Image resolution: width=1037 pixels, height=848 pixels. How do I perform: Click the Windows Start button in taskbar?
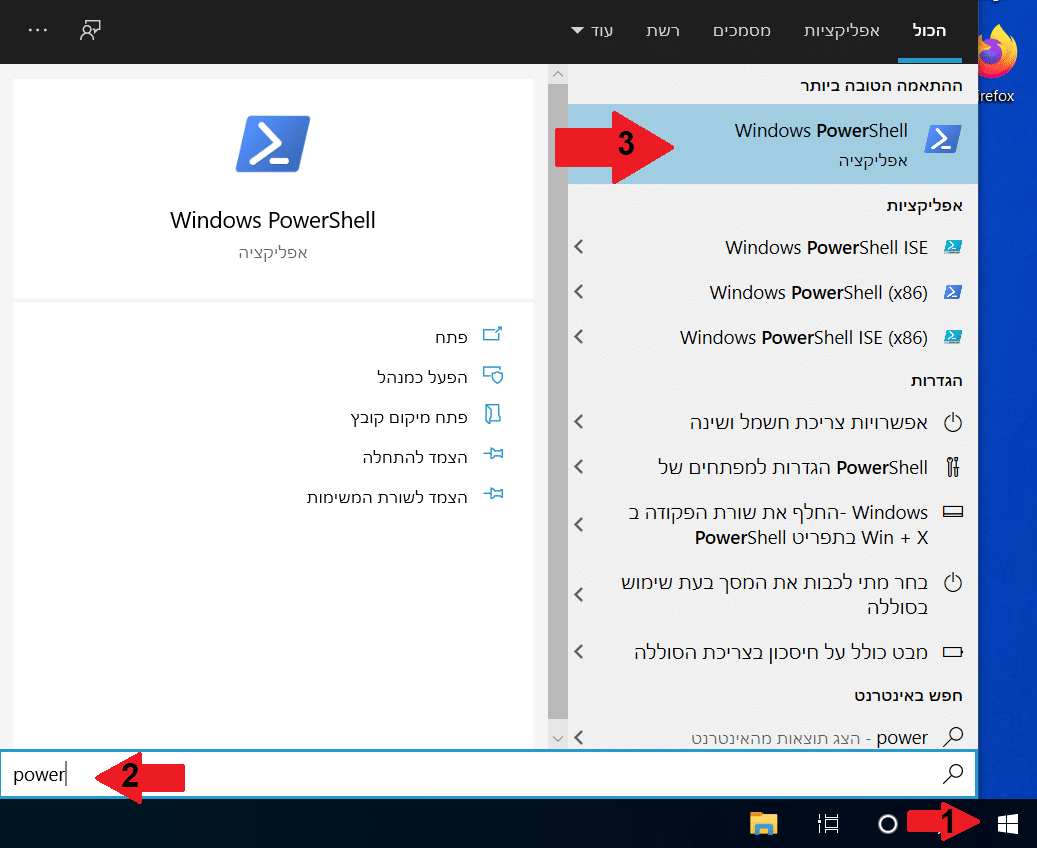click(1007, 823)
